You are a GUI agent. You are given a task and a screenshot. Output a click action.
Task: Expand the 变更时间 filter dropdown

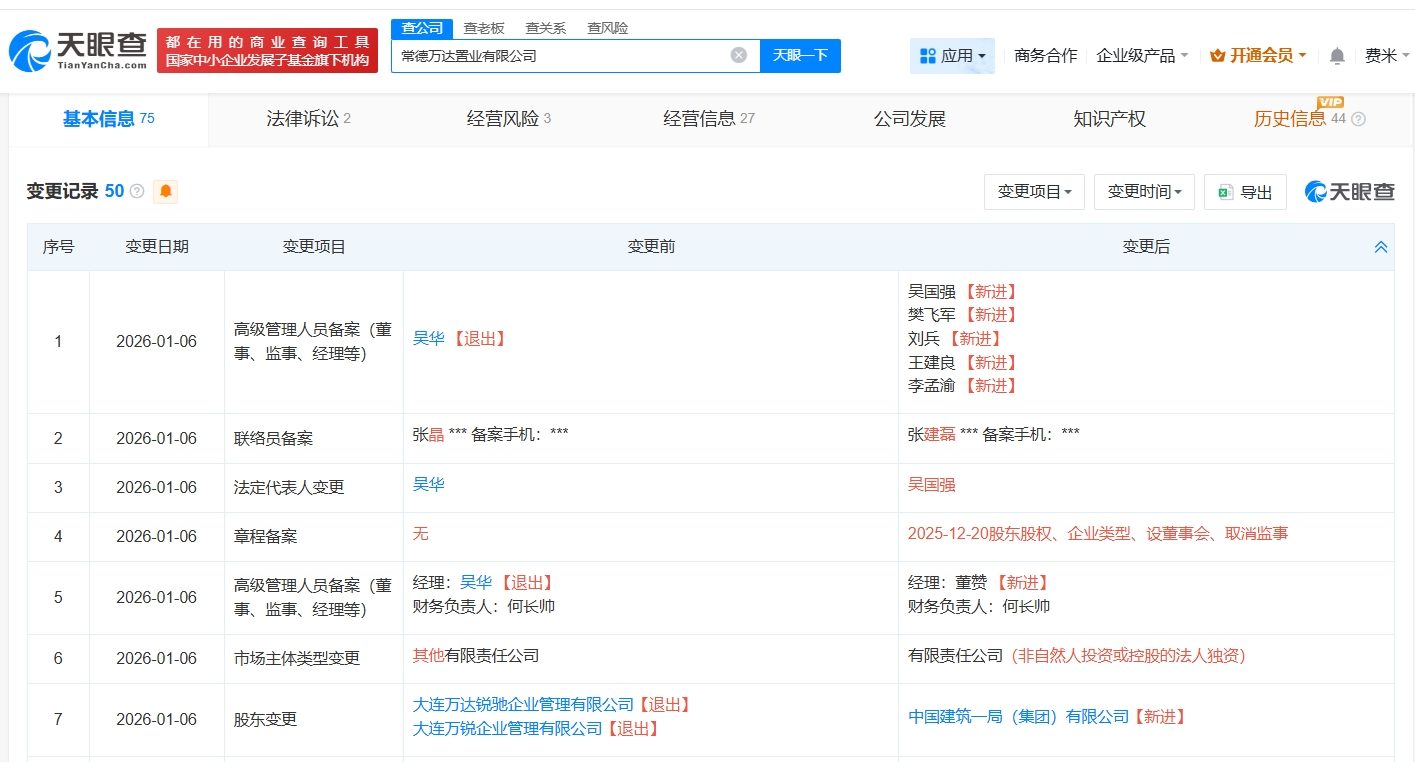(x=1144, y=192)
